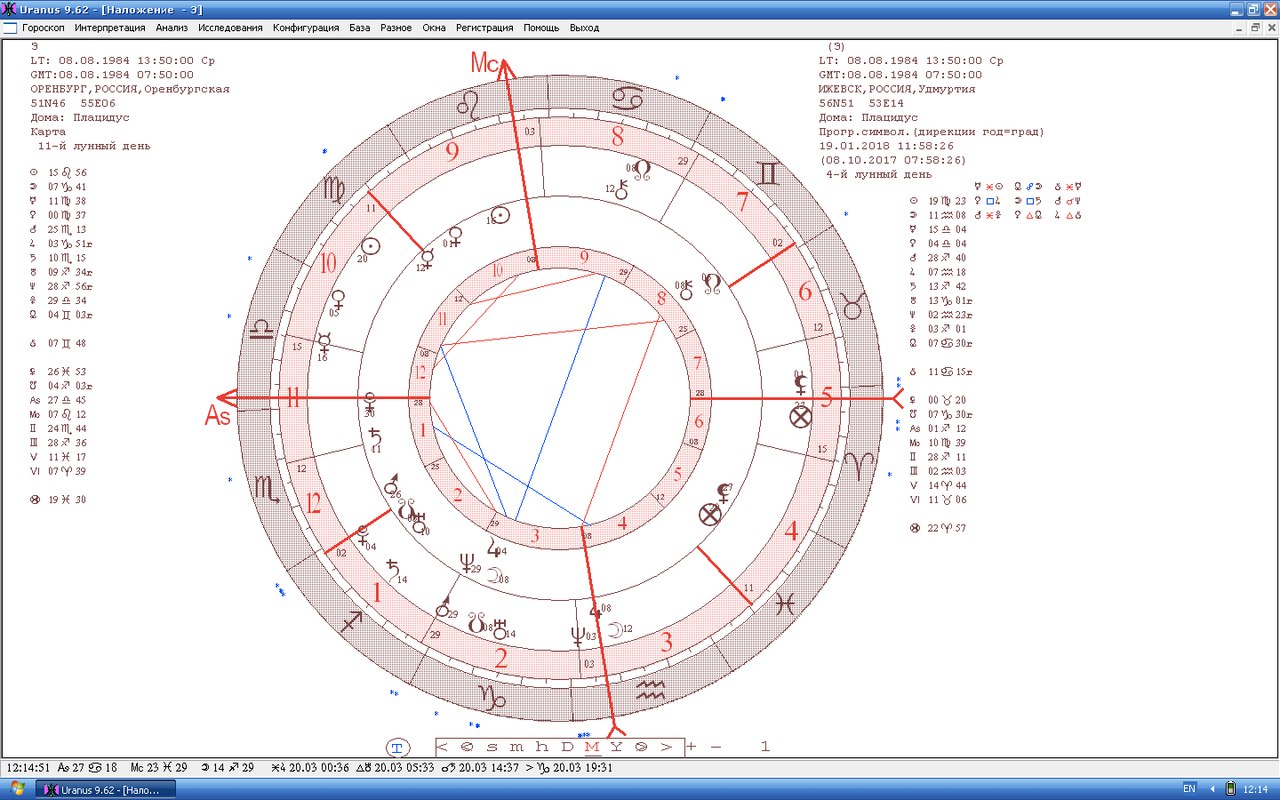Open the Интерпретация menu
1280x800 pixels.
click(109, 28)
